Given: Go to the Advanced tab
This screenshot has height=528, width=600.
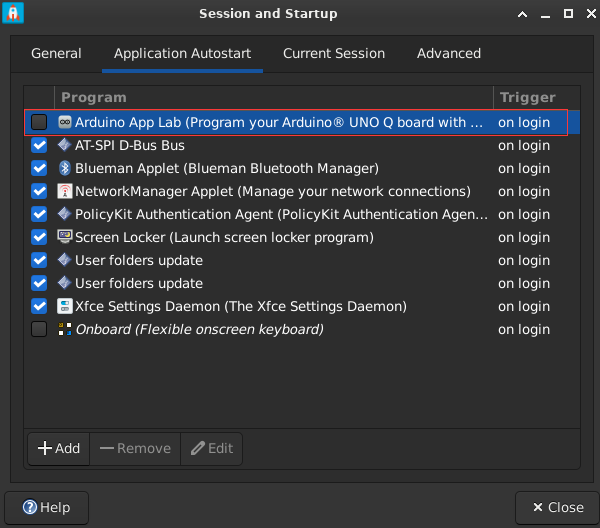Looking at the screenshot, I should (449, 54).
